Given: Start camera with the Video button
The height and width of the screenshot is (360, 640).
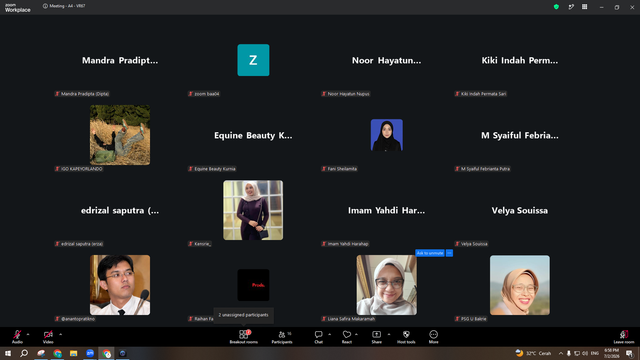Looking at the screenshot, I should pyautogui.click(x=48, y=336).
